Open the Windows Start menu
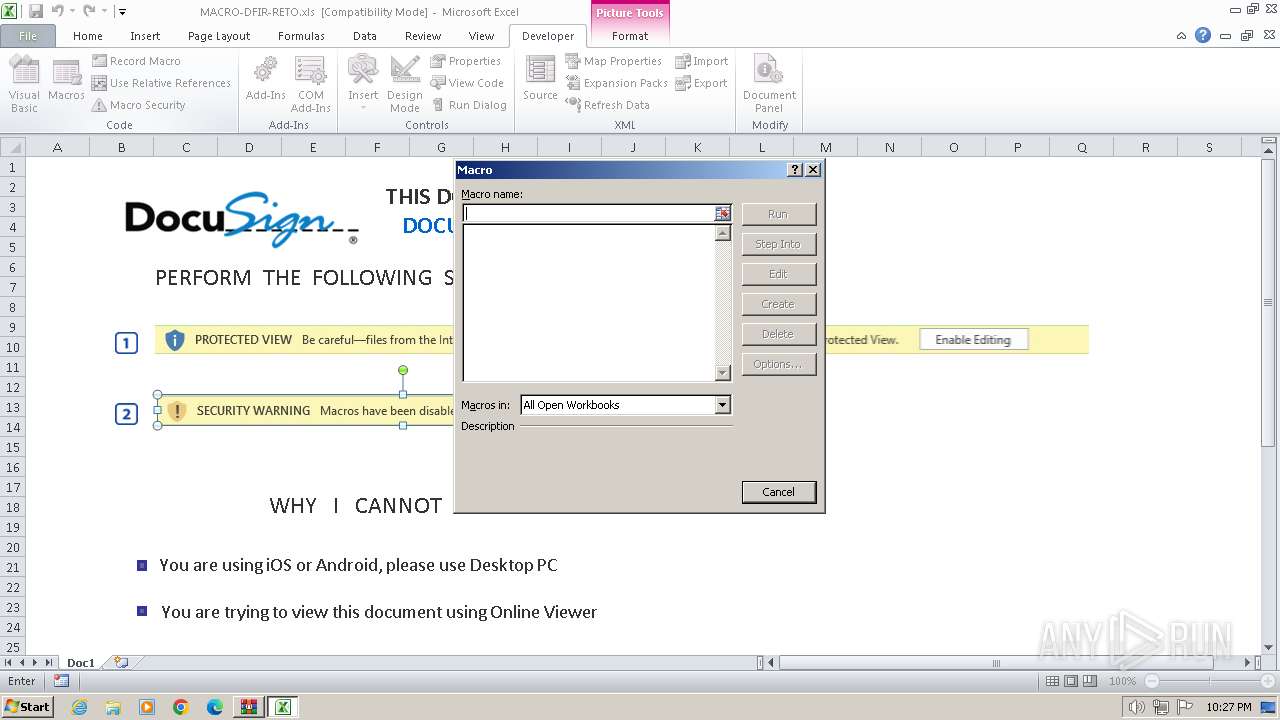 [x=27, y=707]
